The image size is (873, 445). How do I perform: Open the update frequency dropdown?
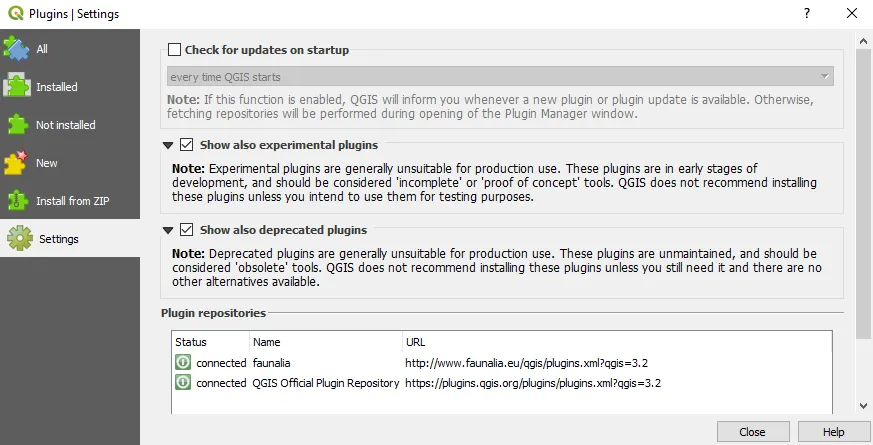(500, 77)
